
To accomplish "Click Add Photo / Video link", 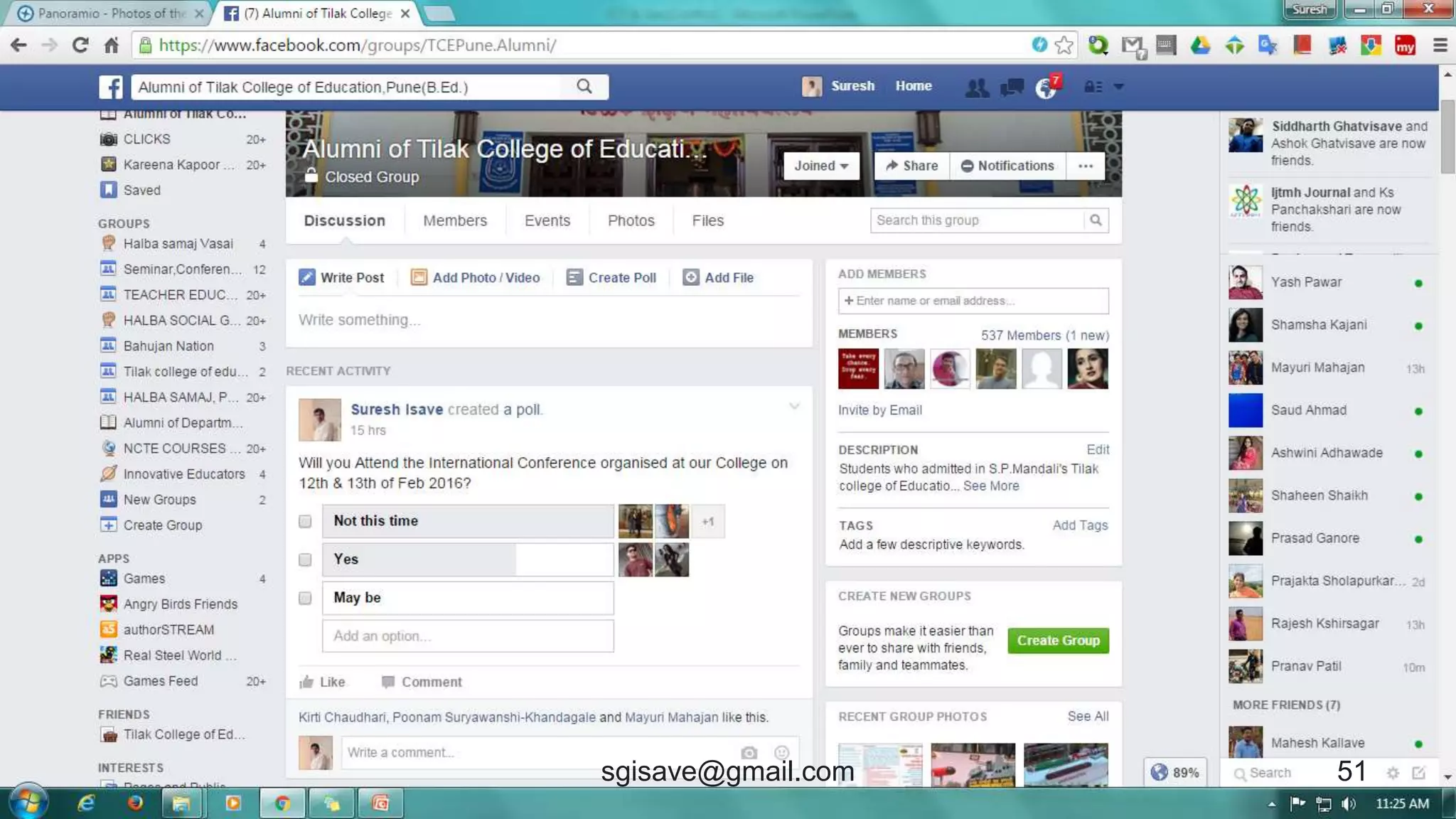I will (x=476, y=277).
